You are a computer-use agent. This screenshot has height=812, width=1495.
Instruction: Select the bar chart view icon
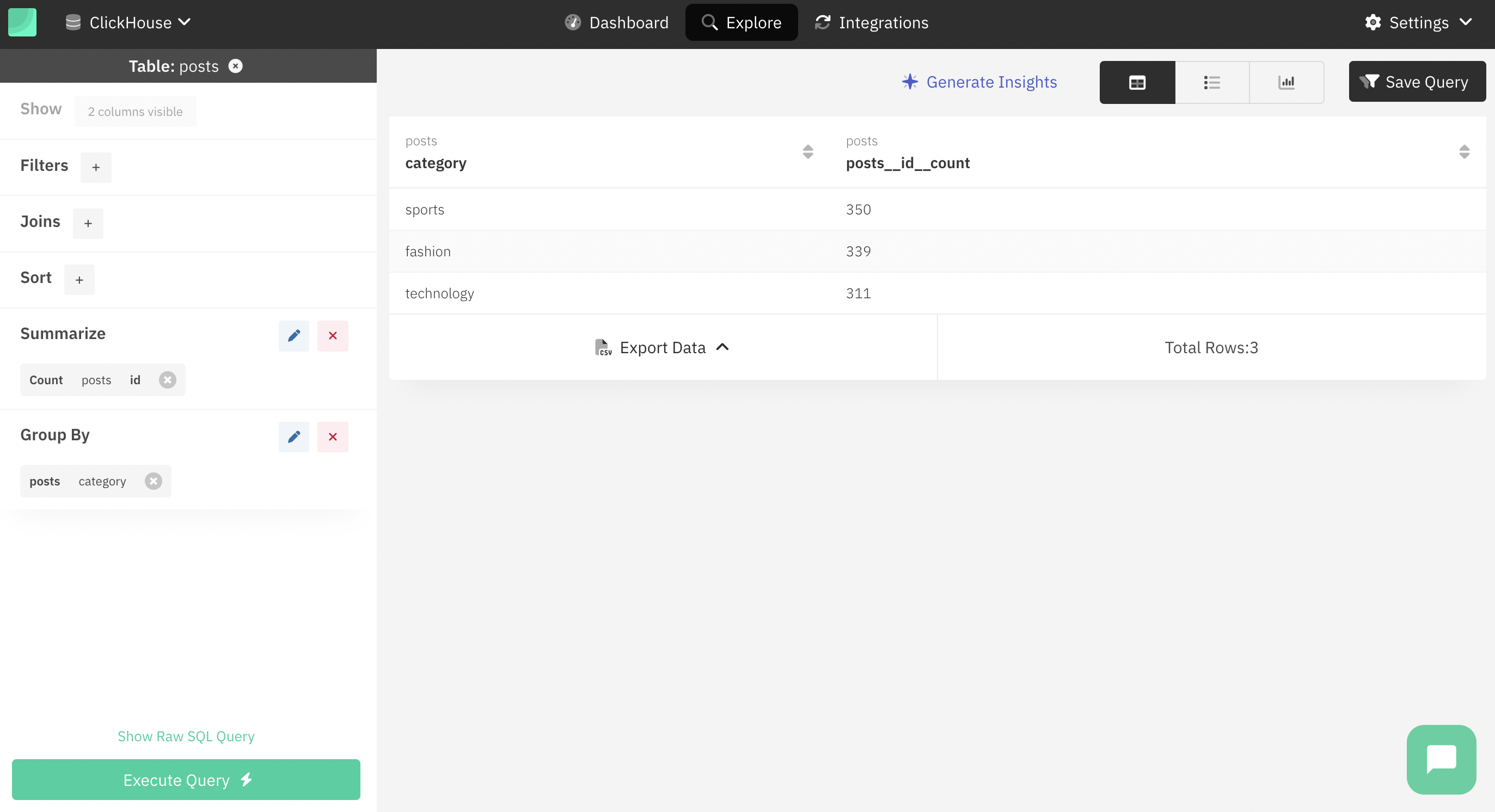click(1286, 82)
